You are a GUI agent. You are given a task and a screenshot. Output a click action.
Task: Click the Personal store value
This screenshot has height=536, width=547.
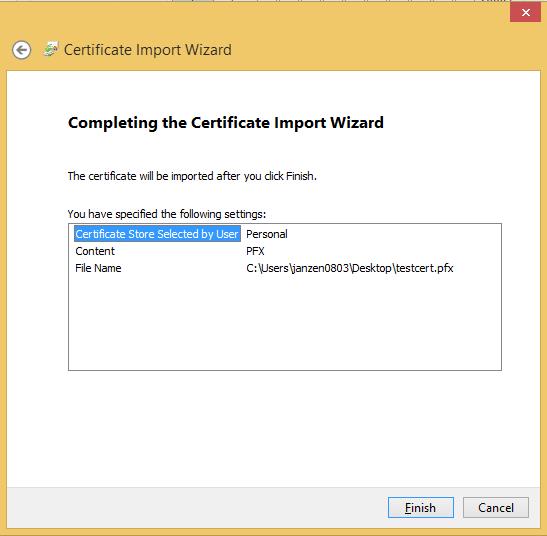(x=267, y=234)
